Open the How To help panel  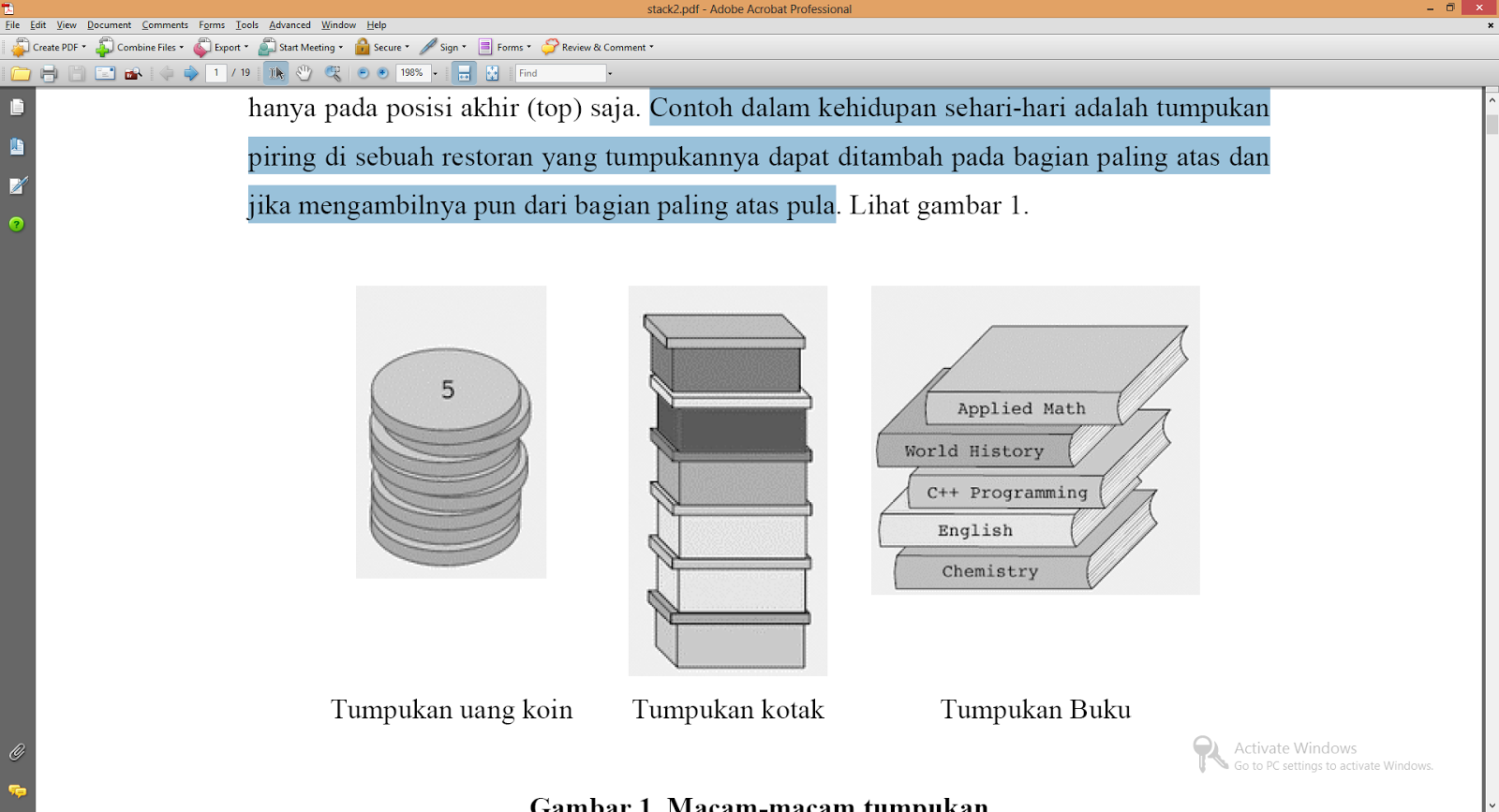pos(17,225)
